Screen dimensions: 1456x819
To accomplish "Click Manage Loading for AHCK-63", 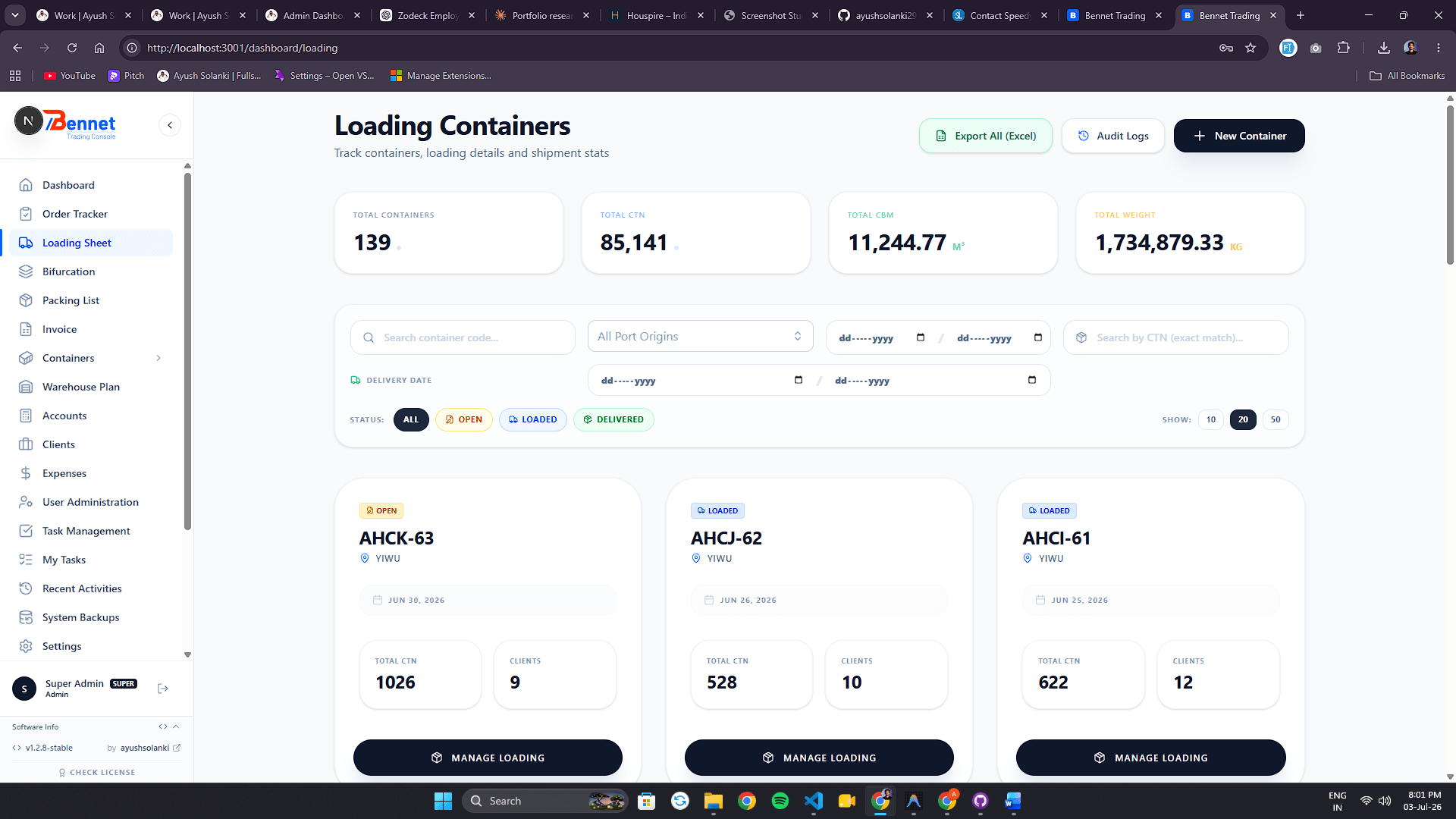I will click(x=488, y=758).
